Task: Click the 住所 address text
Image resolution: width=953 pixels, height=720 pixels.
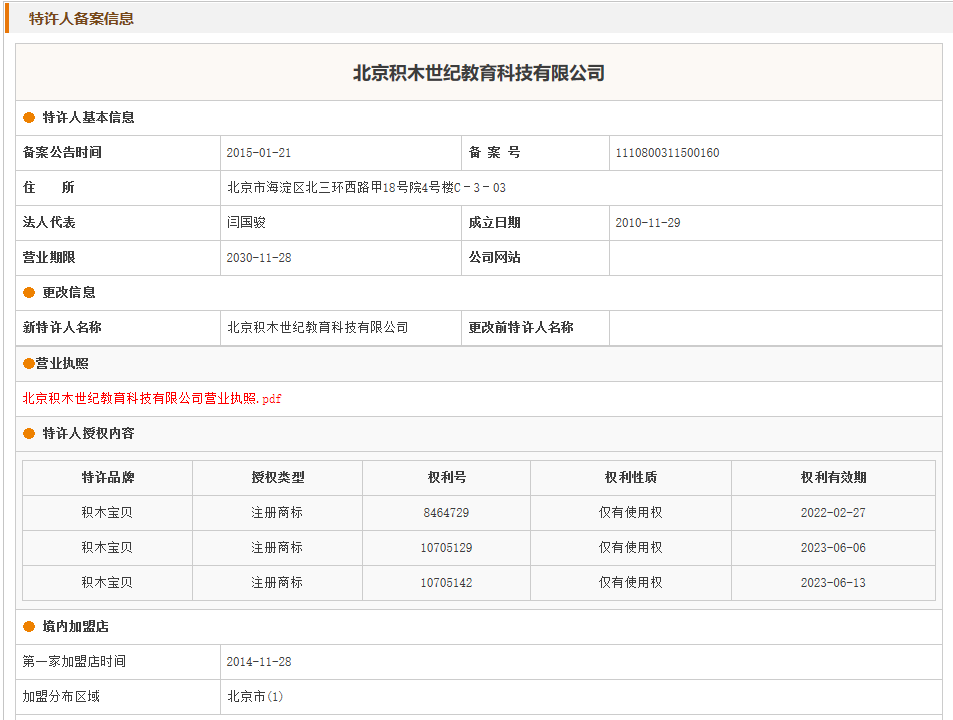Action: point(366,188)
